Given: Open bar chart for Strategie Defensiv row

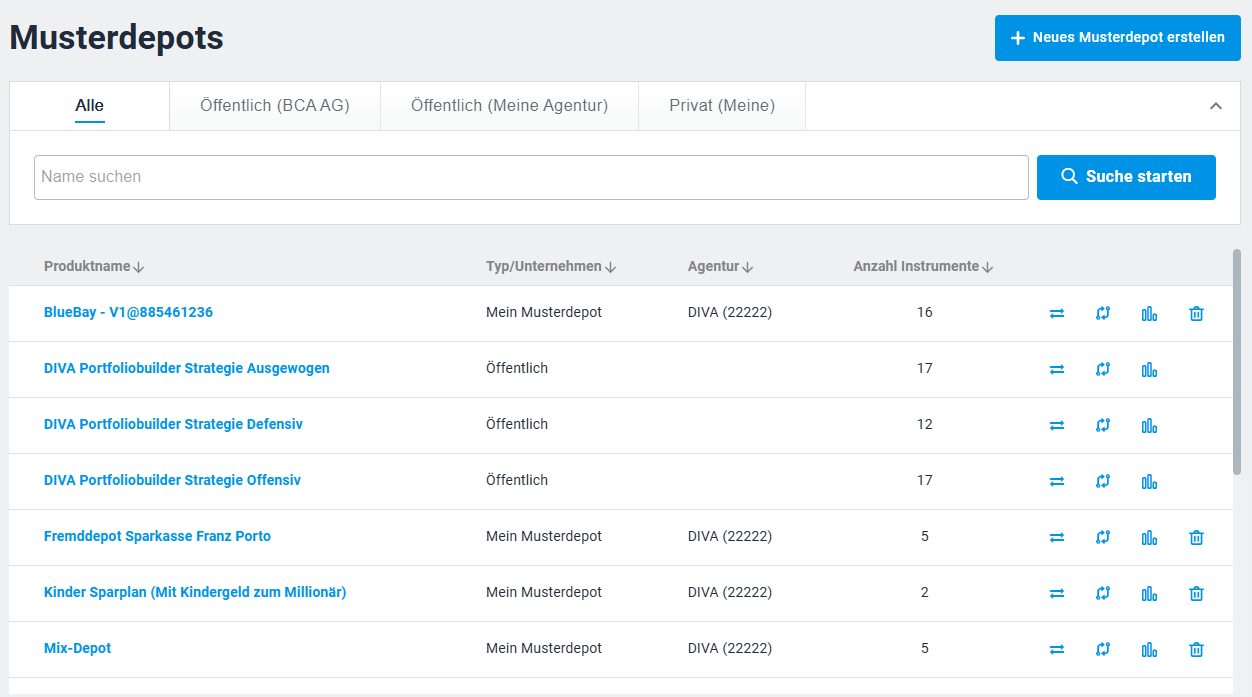Looking at the screenshot, I should click(x=1149, y=425).
